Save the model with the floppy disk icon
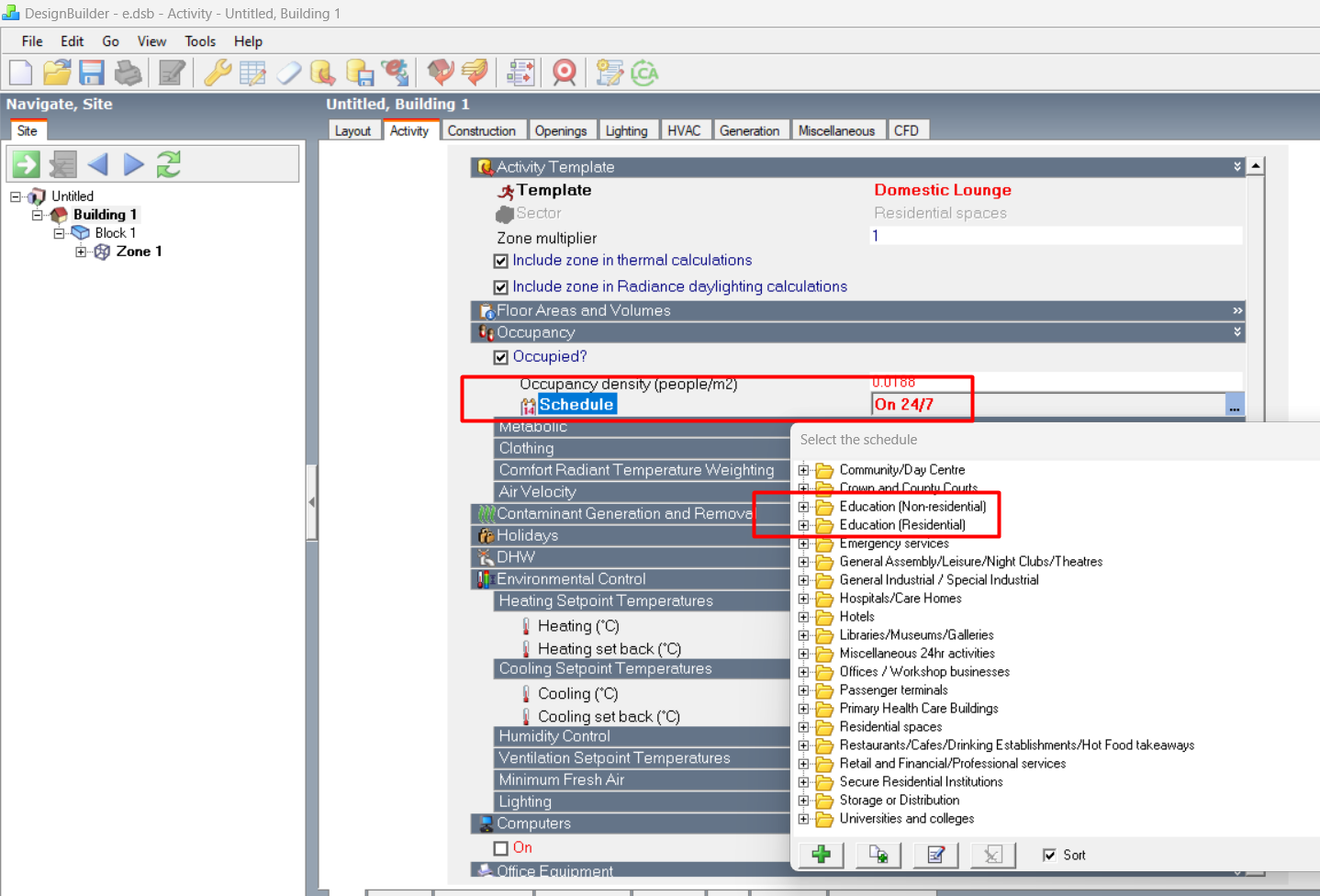This screenshot has width=1320, height=896. pos(92,73)
